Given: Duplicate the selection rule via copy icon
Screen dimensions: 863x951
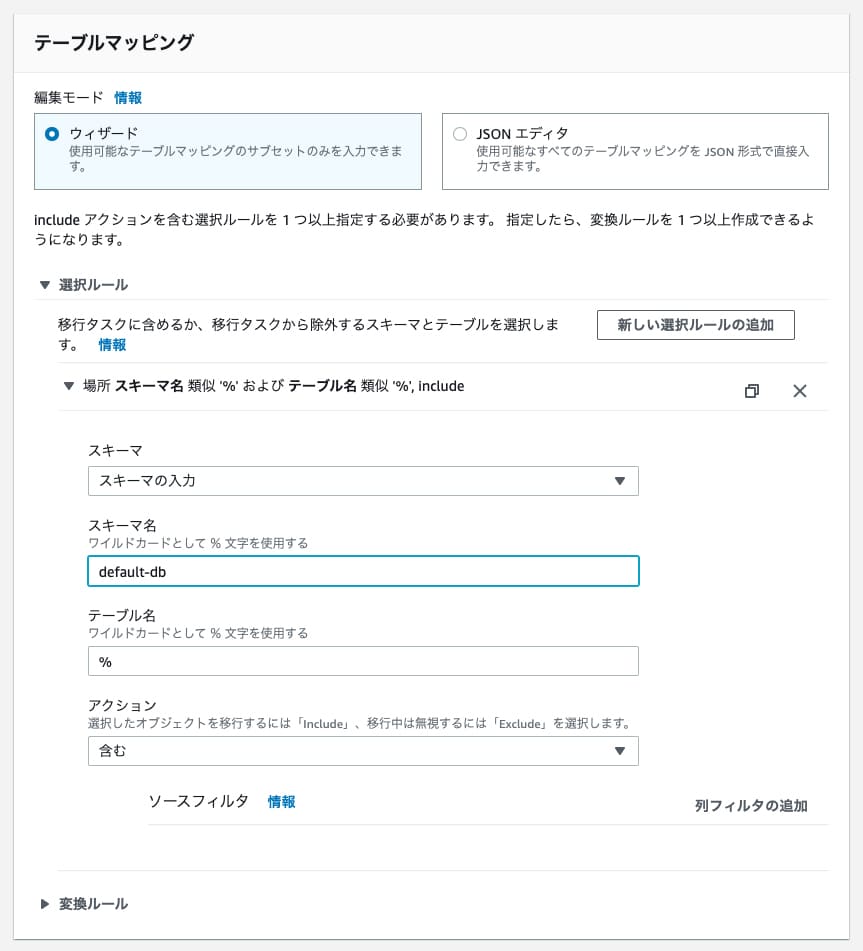Looking at the screenshot, I should [x=752, y=391].
